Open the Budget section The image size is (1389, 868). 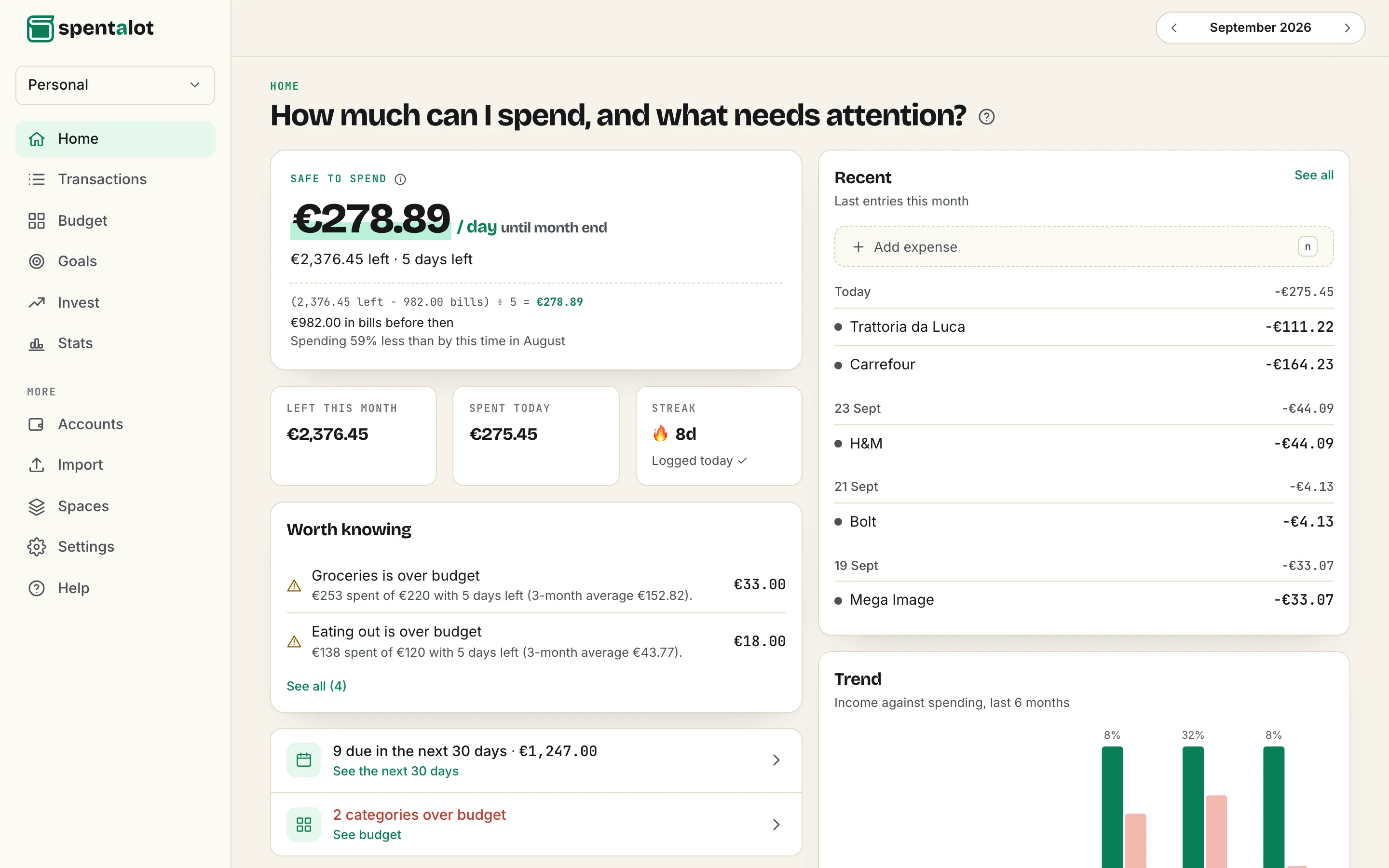115,220
